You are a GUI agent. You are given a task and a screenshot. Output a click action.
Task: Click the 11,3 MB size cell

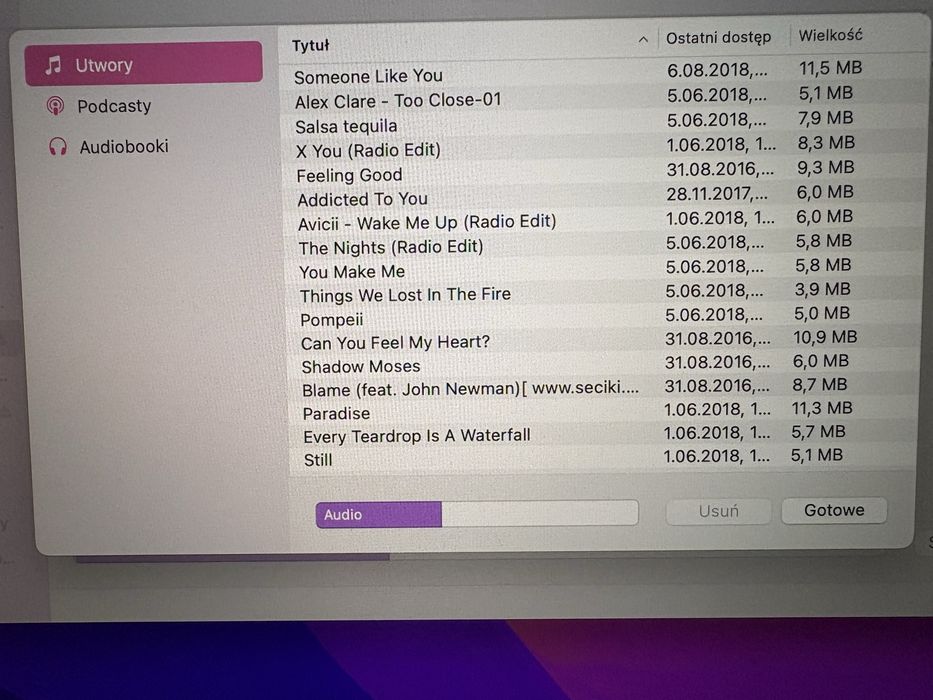822,408
